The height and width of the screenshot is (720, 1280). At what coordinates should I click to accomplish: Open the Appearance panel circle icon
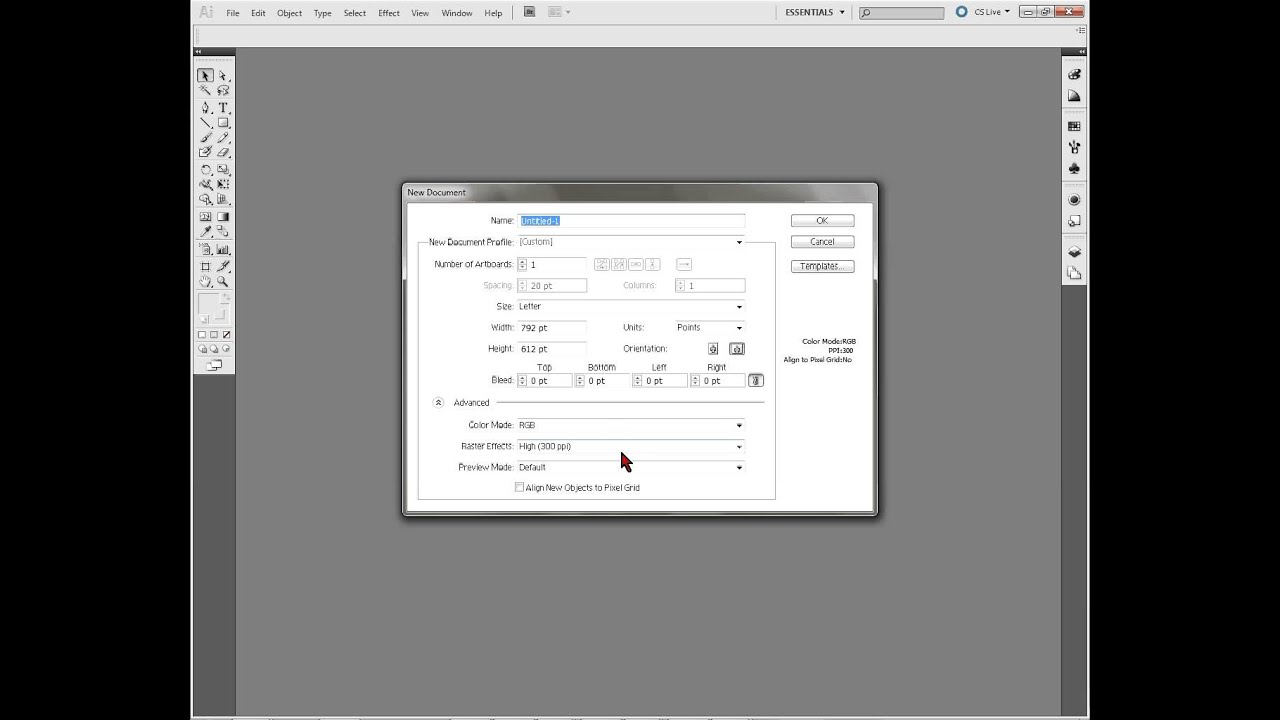(1074, 200)
